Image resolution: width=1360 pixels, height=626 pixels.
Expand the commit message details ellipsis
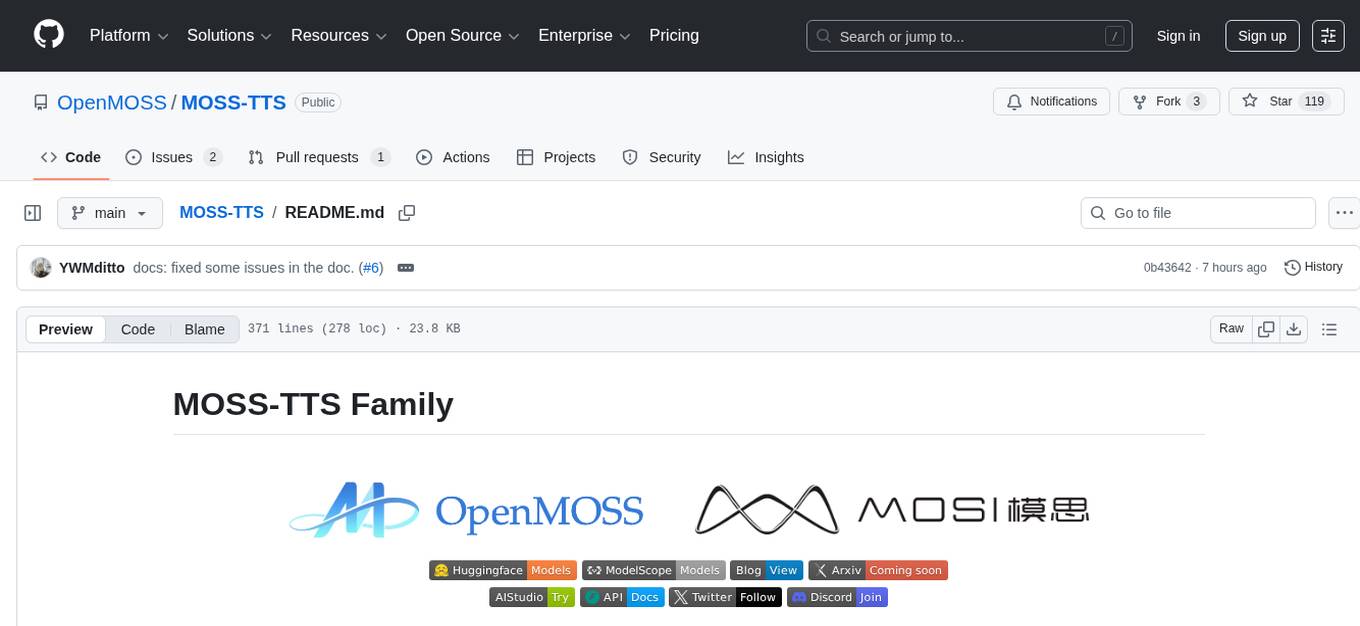click(x=405, y=268)
